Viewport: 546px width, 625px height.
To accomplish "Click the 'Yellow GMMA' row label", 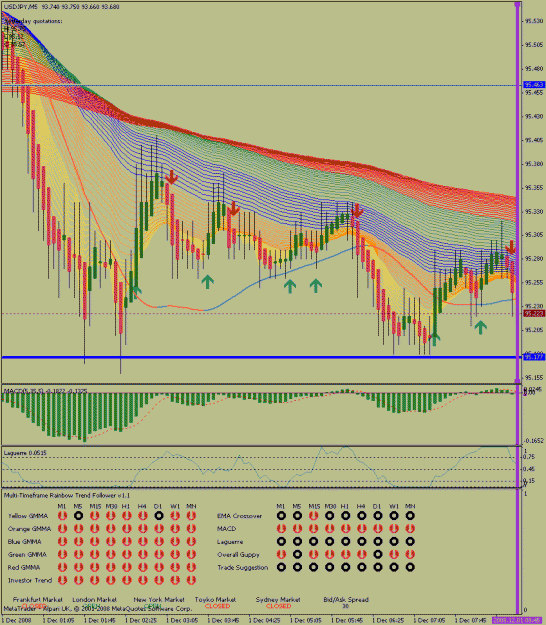I will pyautogui.click(x=28, y=516).
